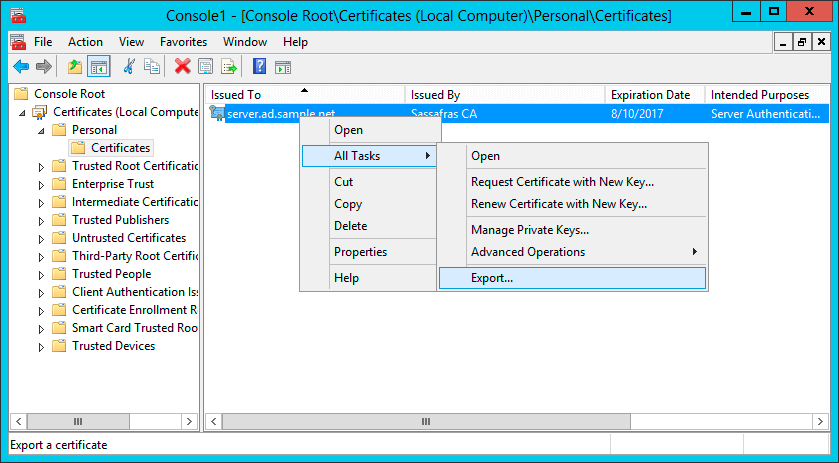Screen dimensions: 839x463
Task: Click Properties in the context menu
Action: [360, 252]
